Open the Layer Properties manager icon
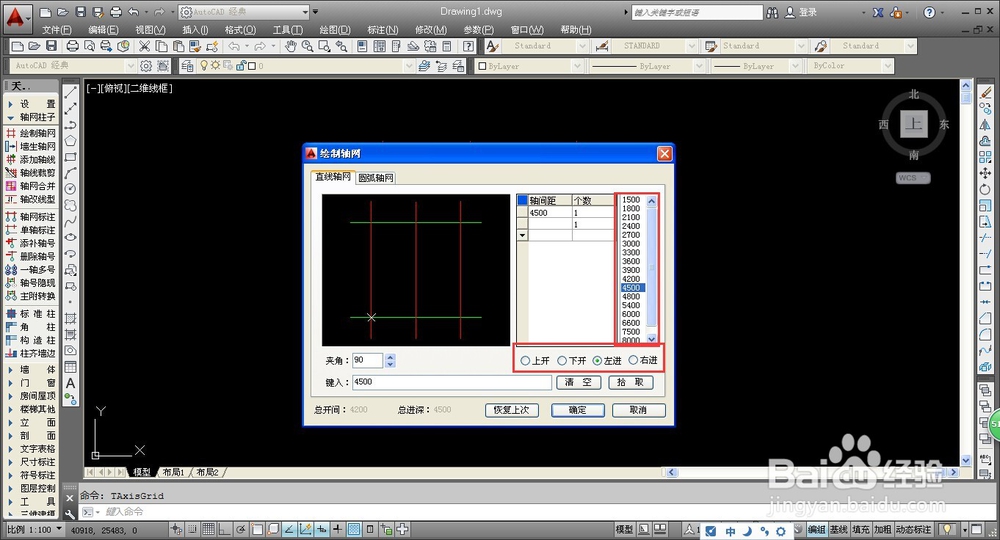This screenshot has height=540, width=1000. [187, 66]
